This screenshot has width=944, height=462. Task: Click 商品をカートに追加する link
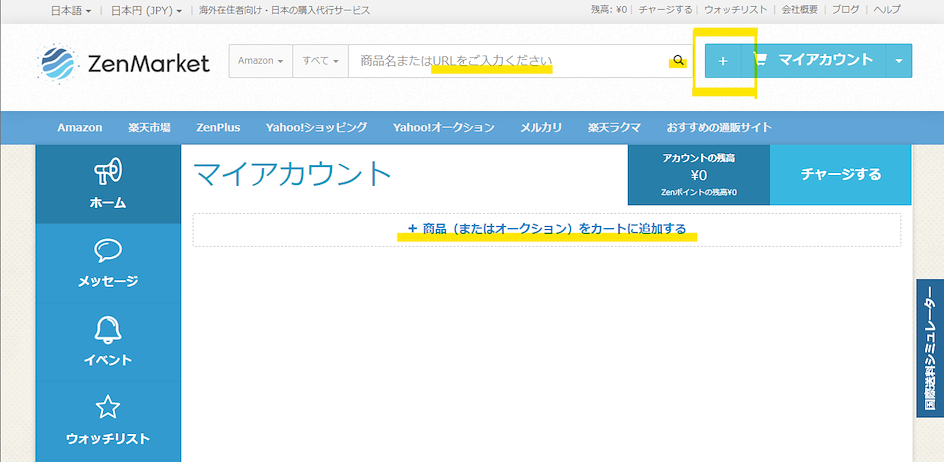coord(547,229)
